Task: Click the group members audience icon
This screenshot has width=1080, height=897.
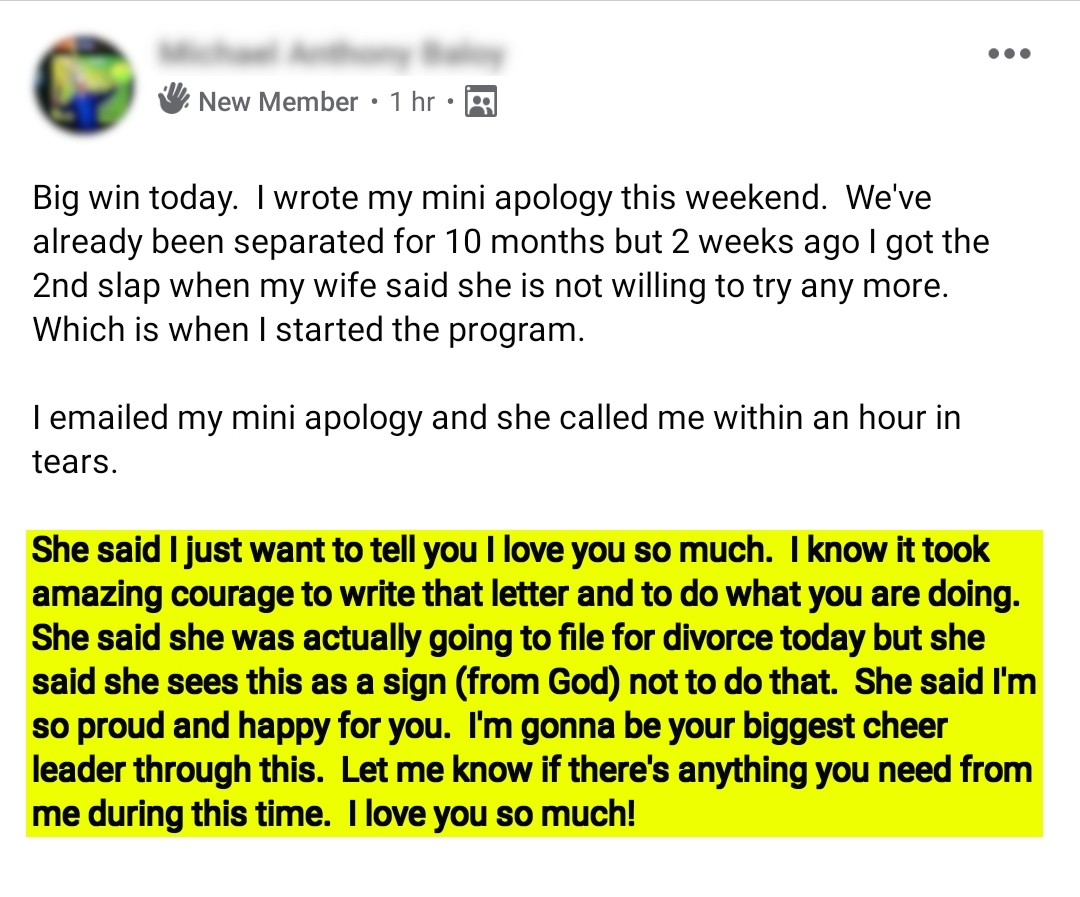Action: pos(481,101)
